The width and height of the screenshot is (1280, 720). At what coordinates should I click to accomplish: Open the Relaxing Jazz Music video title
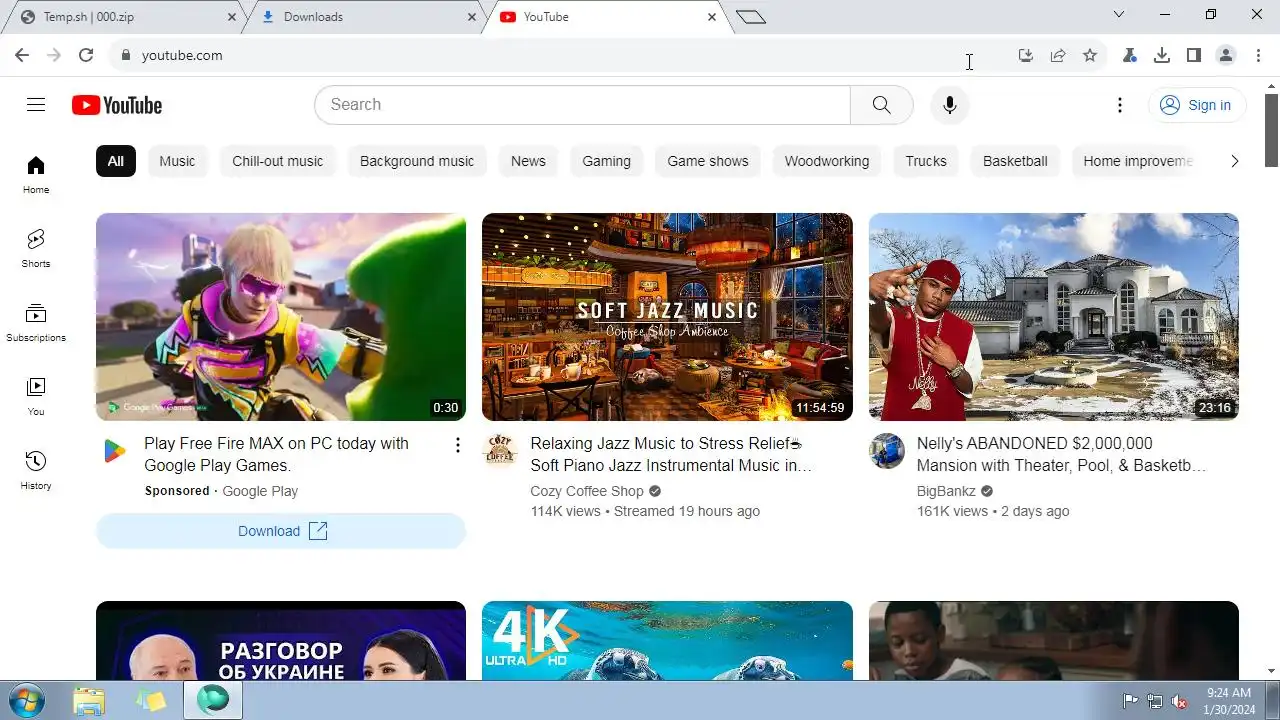pos(671,454)
